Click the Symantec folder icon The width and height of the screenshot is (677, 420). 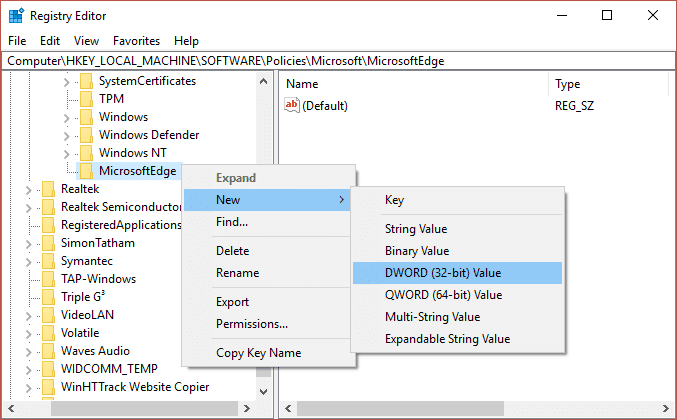tap(48, 261)
